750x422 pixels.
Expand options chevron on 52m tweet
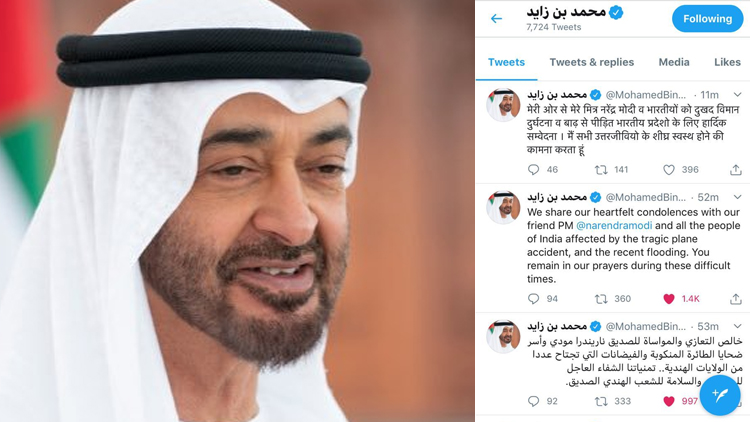[x=737, y=197]
